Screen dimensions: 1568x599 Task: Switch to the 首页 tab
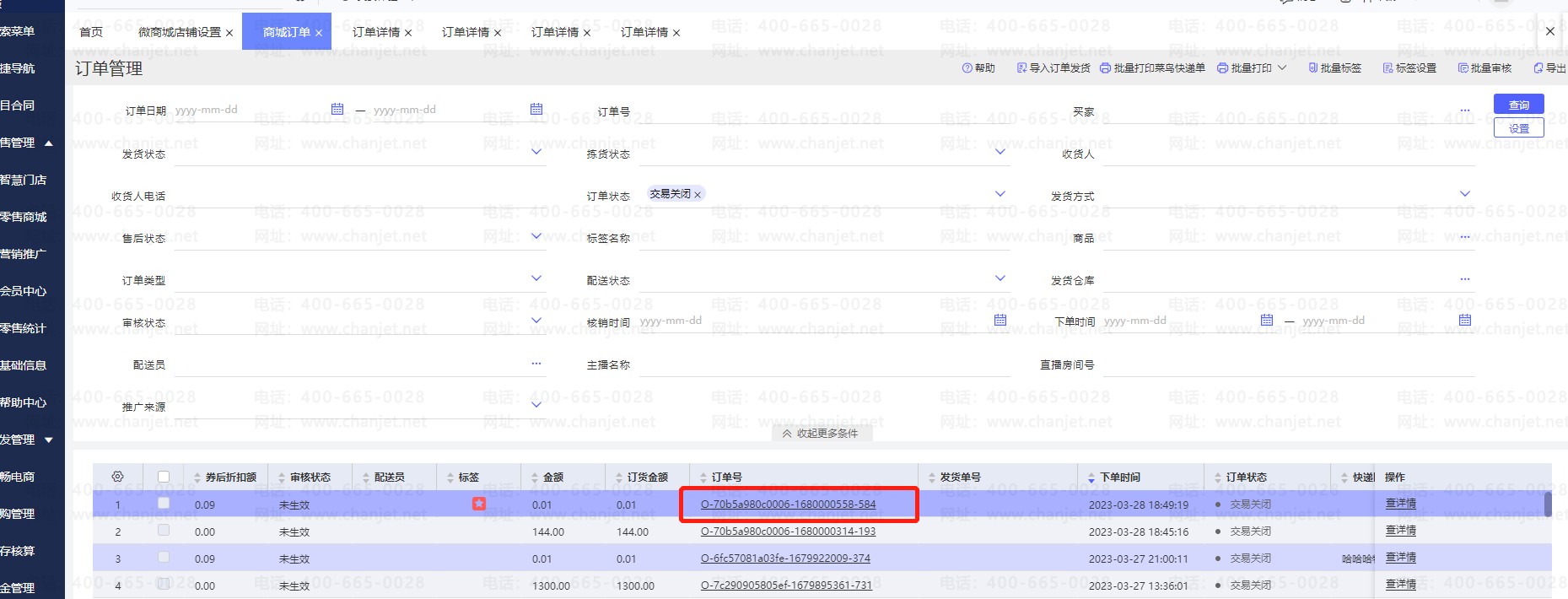pos(91,32)
